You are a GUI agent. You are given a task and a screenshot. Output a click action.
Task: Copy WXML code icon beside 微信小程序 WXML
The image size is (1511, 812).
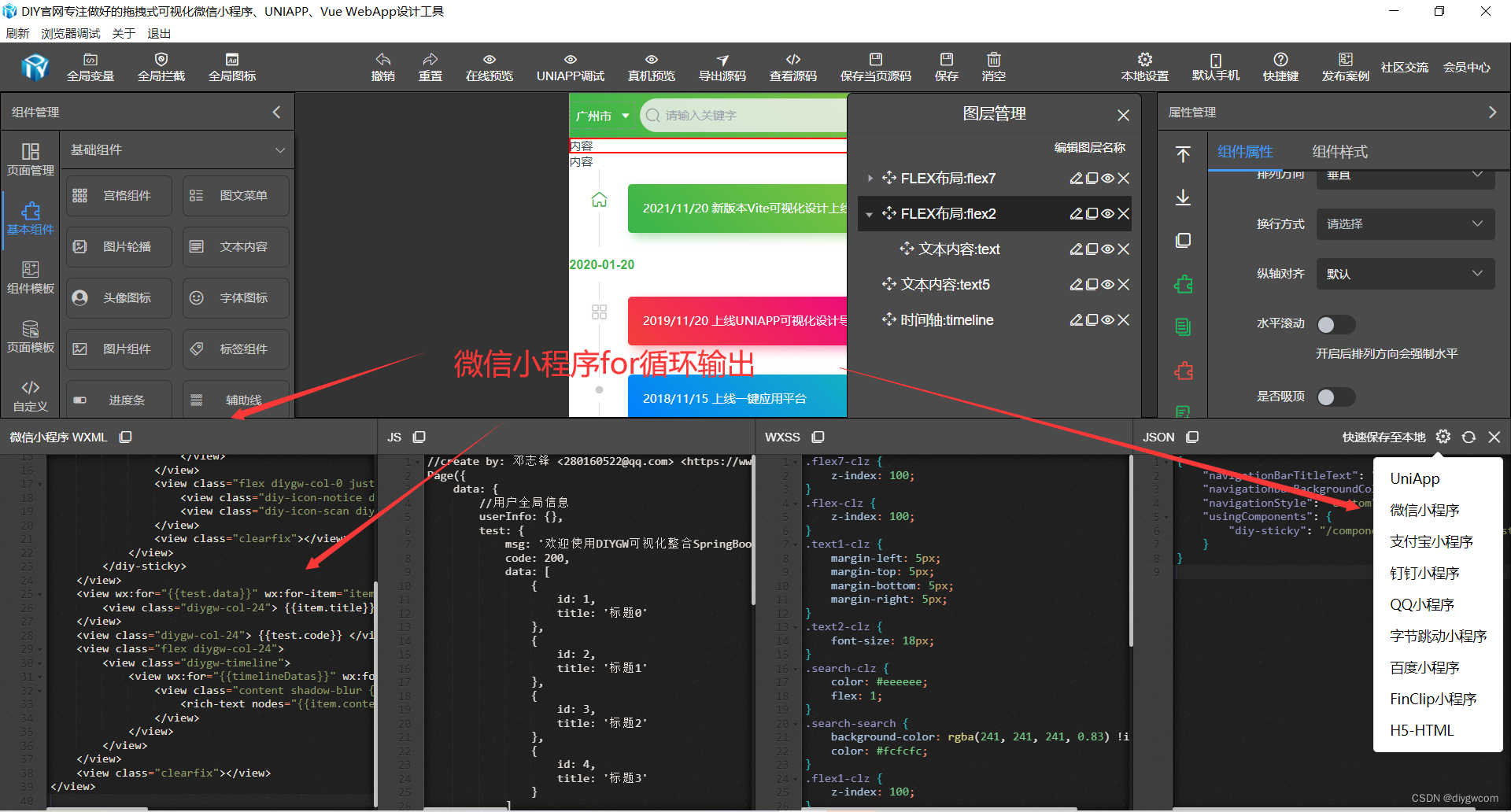pos(125,437)
